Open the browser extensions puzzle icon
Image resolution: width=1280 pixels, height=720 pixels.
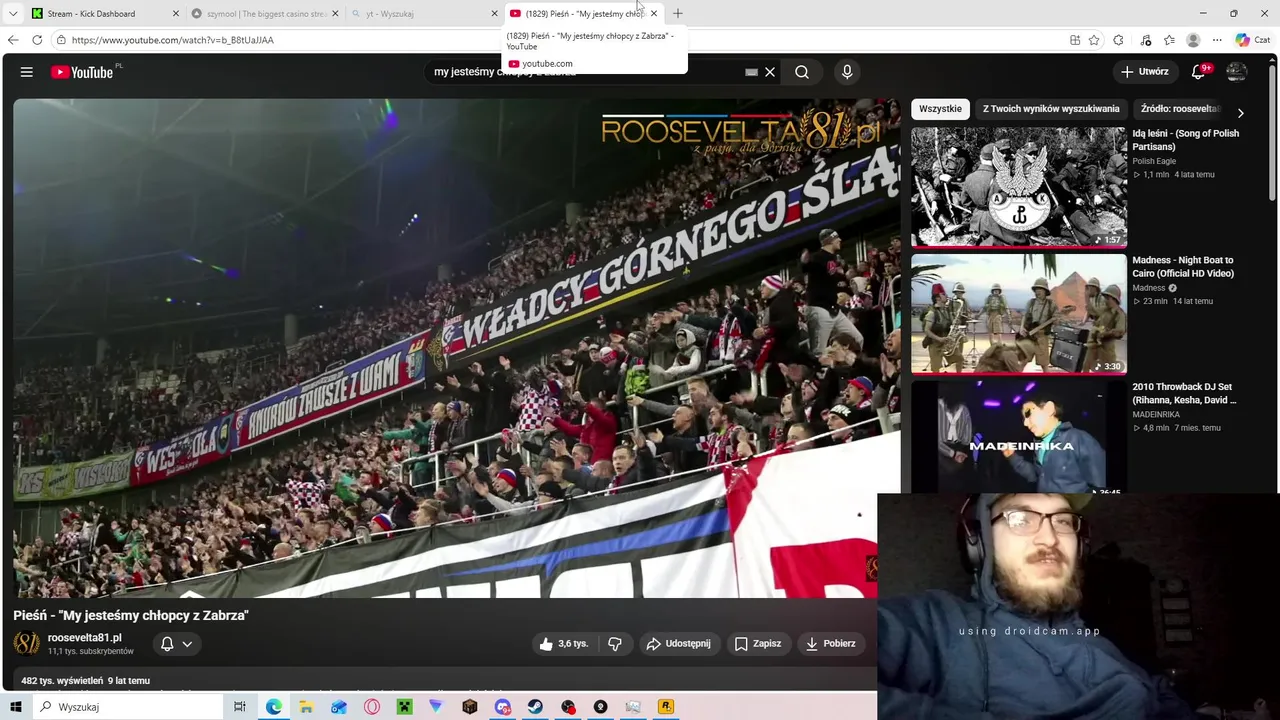(x=1119, y=40)
